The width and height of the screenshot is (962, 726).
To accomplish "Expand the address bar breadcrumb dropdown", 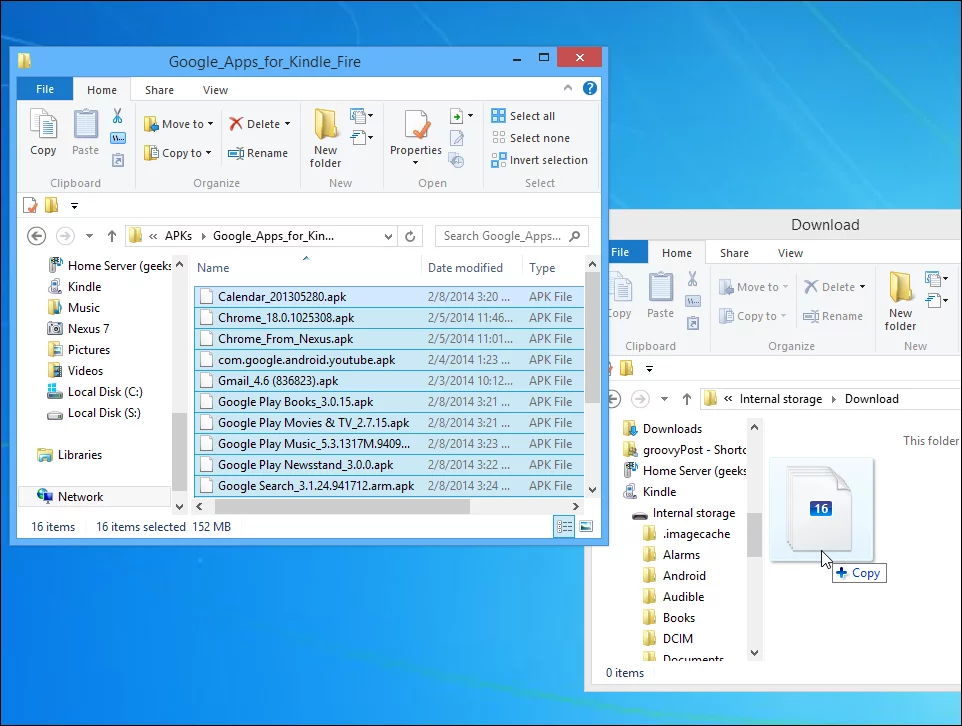I will (388, 236).
